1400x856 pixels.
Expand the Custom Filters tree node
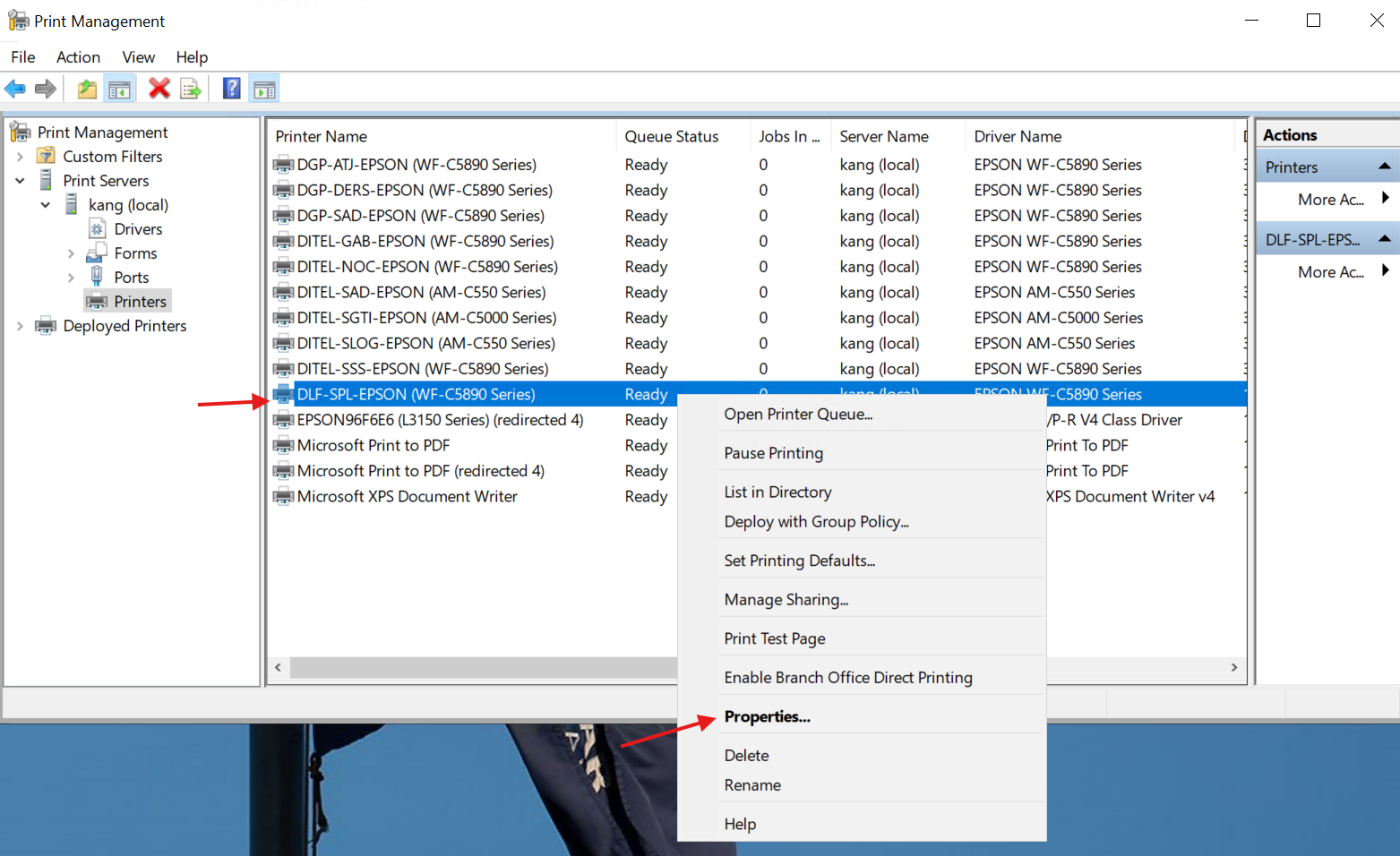click(x=20, y=157)
